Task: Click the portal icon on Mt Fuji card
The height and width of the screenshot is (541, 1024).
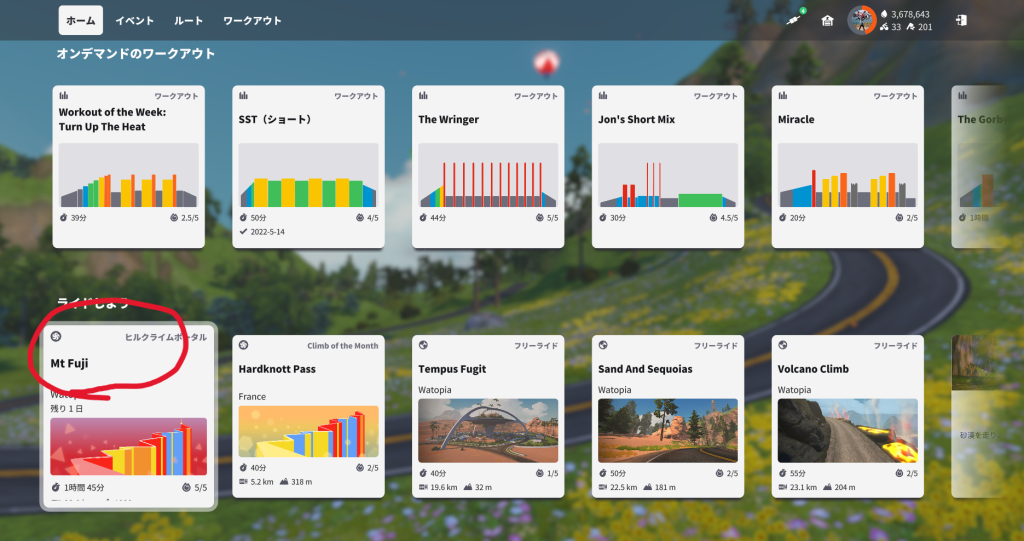Action: tap(56, 336)
